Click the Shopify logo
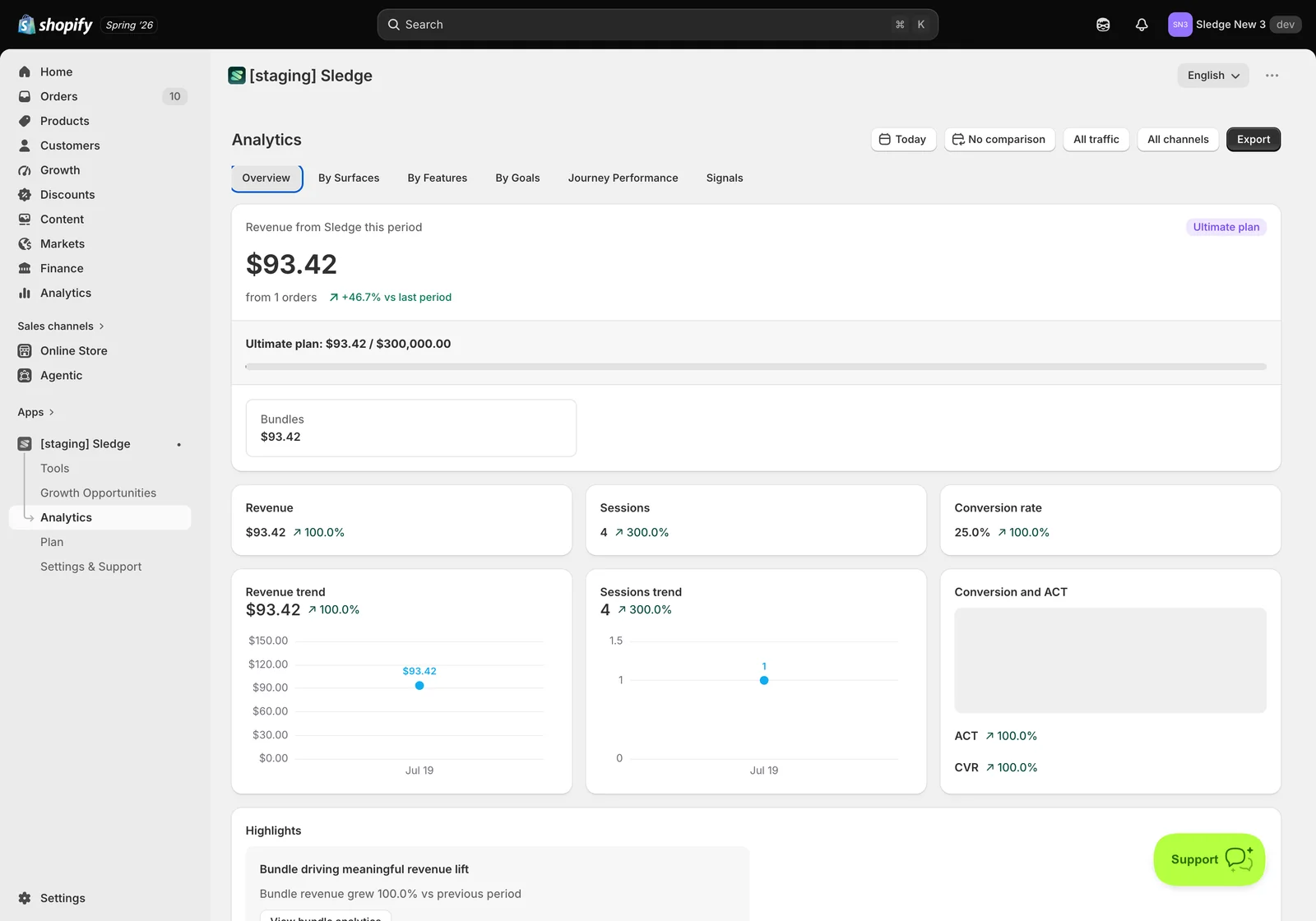The width and height of the screenshot is (1316, 921). click(x=55, y=25)
